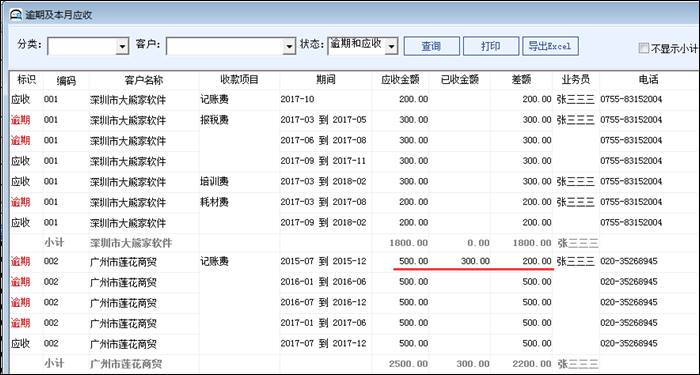Expand the 状态 dropdown arrow
This screenshot has width=700, height=375.
[x=391, y=46]
